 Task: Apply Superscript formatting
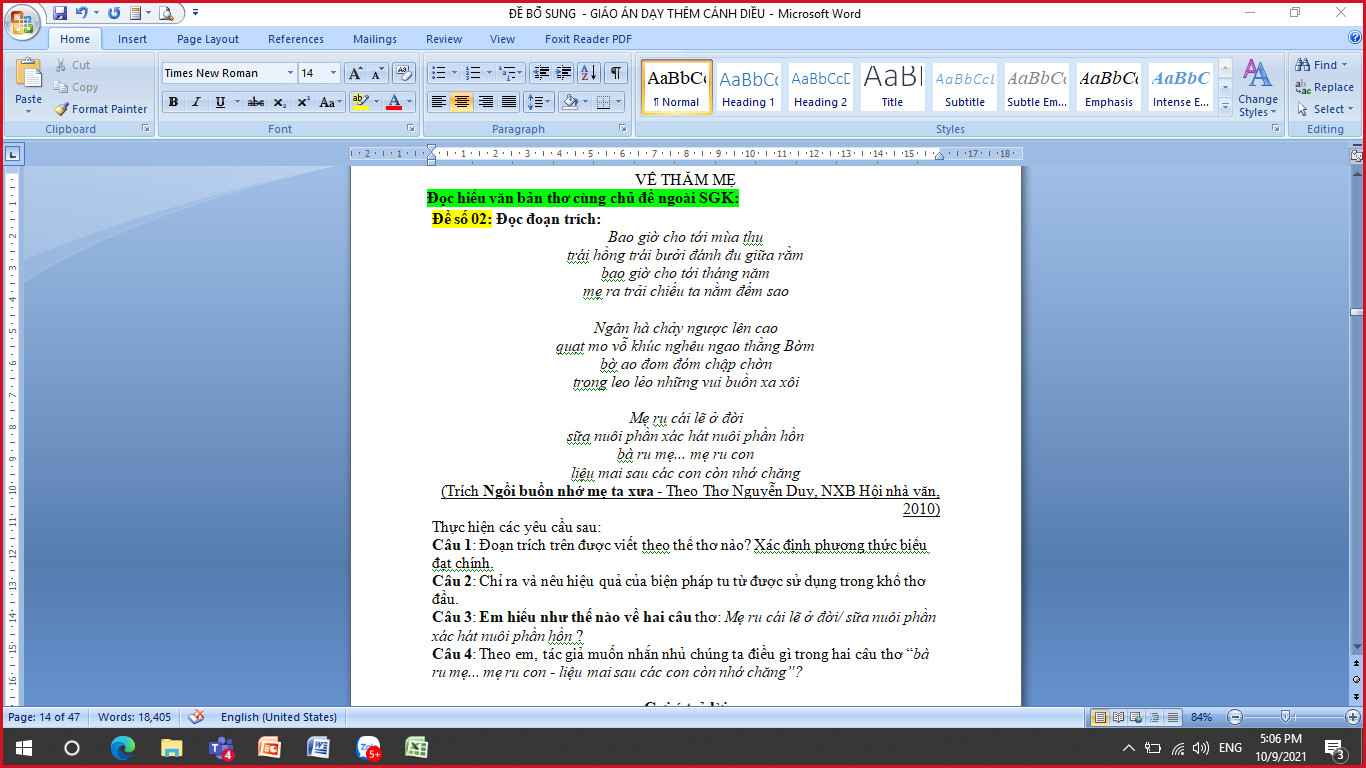pyautogui.click(x=303, y=102)
